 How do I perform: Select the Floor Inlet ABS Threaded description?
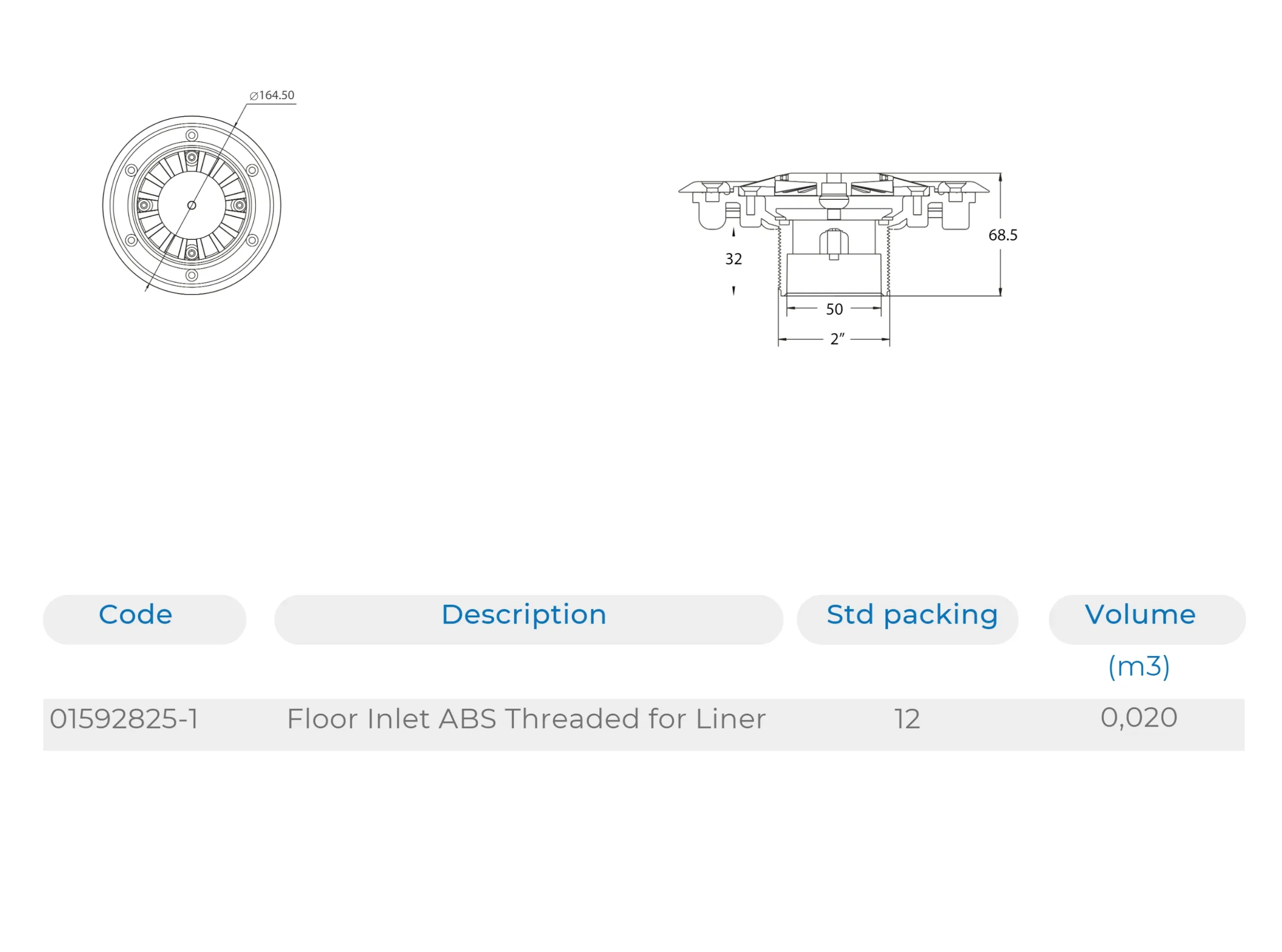click(x=526, y=719)
